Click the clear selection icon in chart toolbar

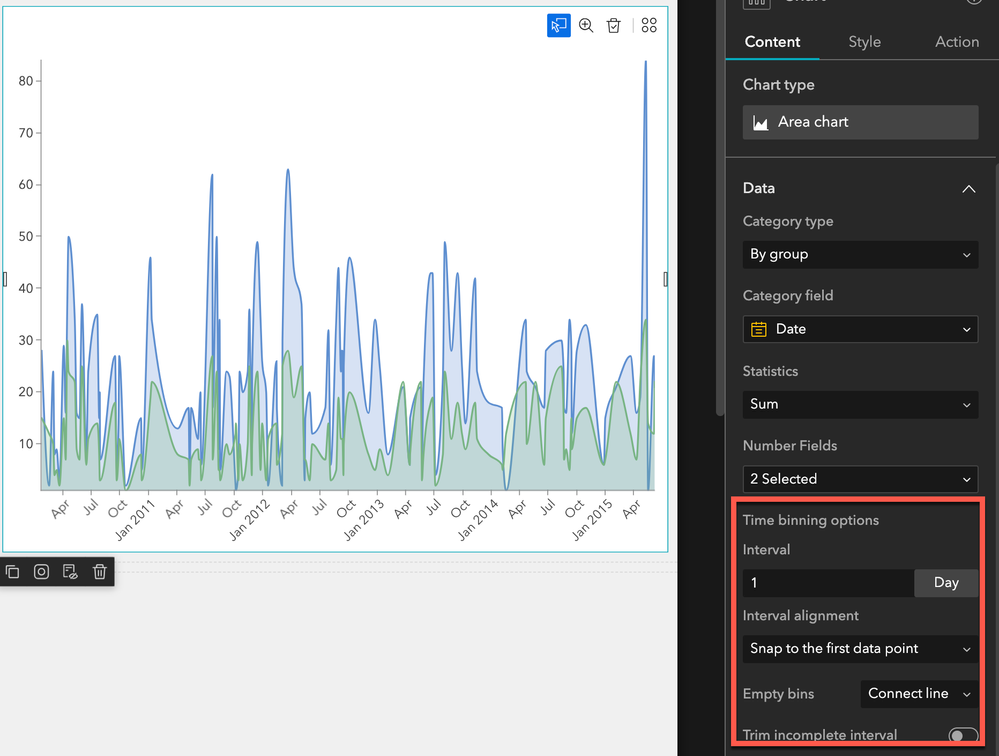[614, 25]
